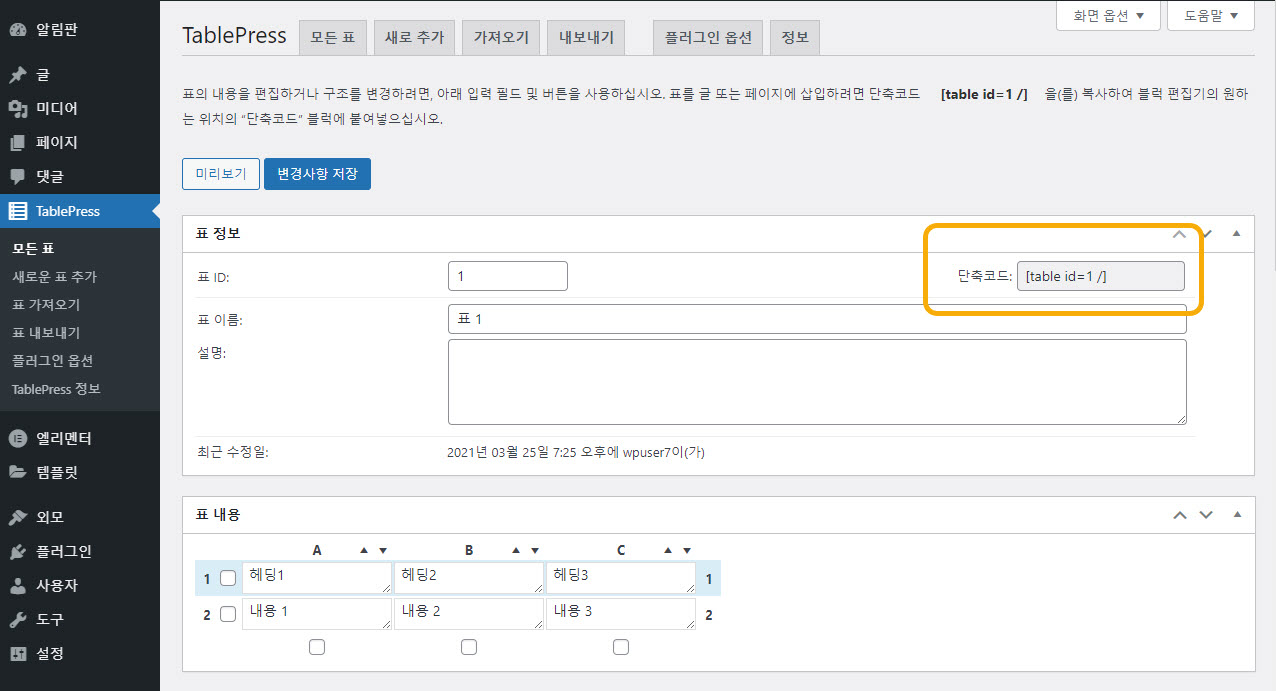Screen dimensions: 1276x691
Task: Switch to the 정보 tab
Action: [x=795, y=38]
